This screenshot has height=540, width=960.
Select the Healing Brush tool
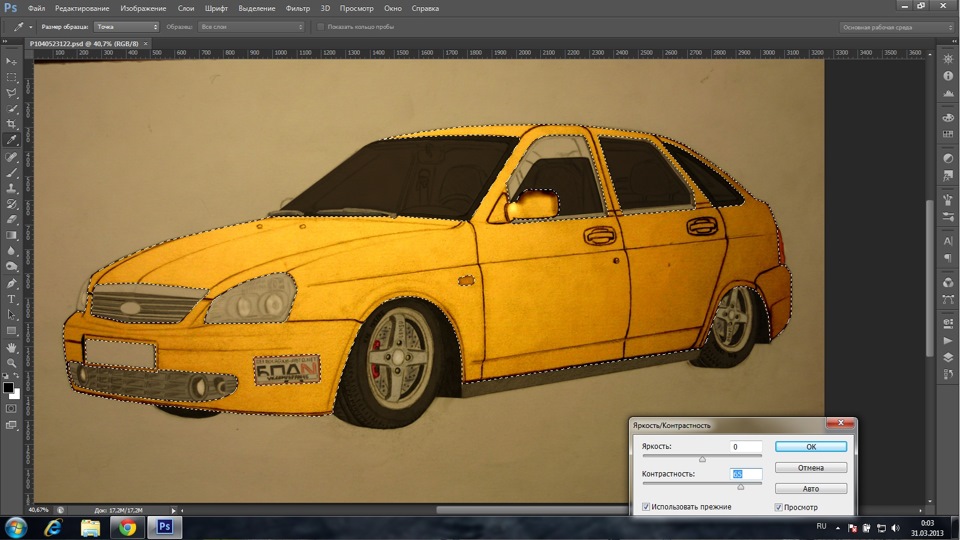[x=11, y=157]
